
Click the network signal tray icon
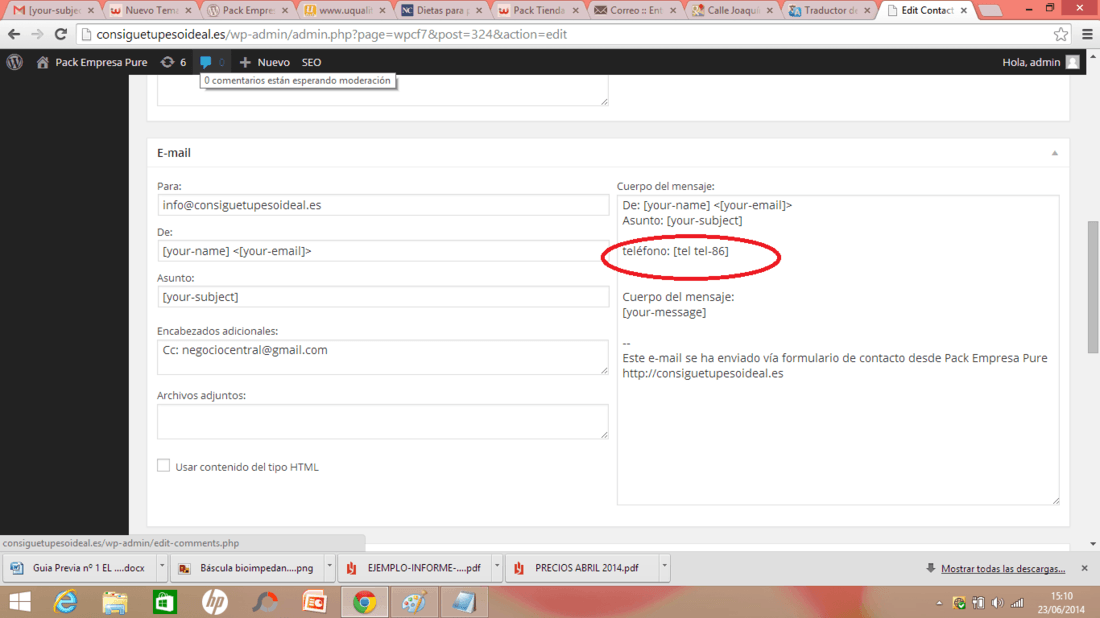pyautogui.click(x=1017, y=603)
